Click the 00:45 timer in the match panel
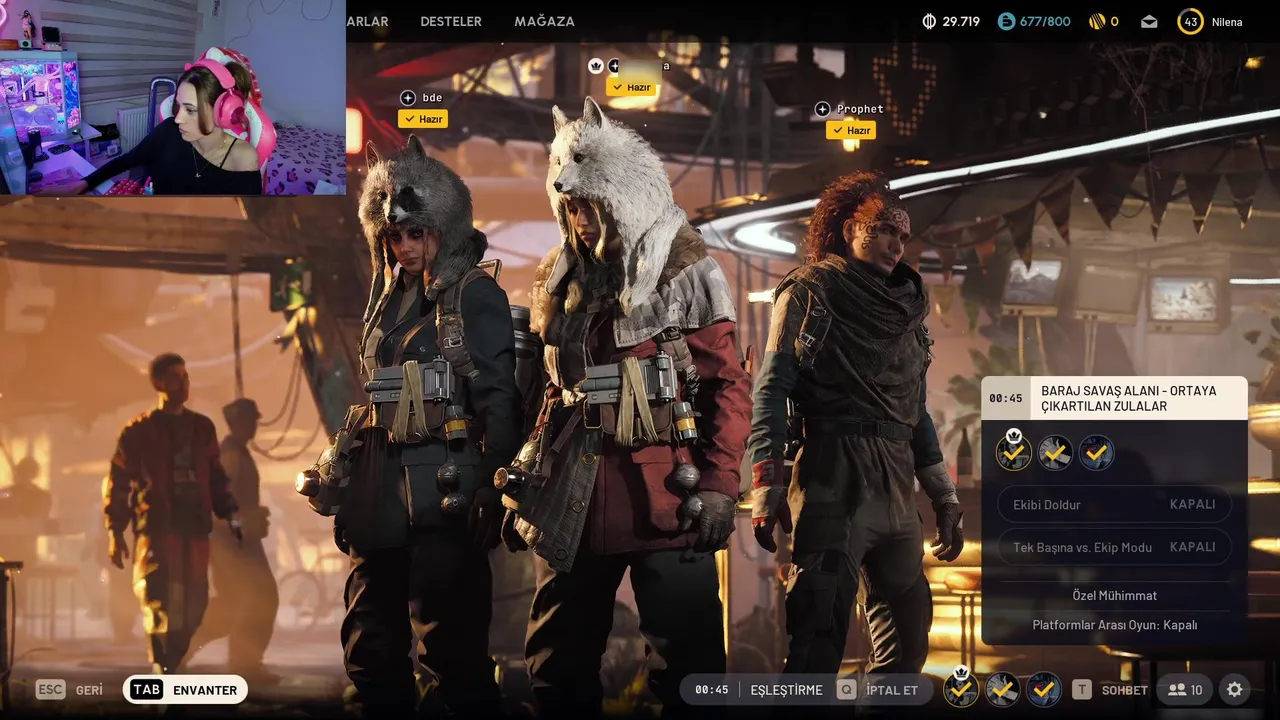The width and height of the screenshot is (1280, 720). click(x=1006, y=398)
